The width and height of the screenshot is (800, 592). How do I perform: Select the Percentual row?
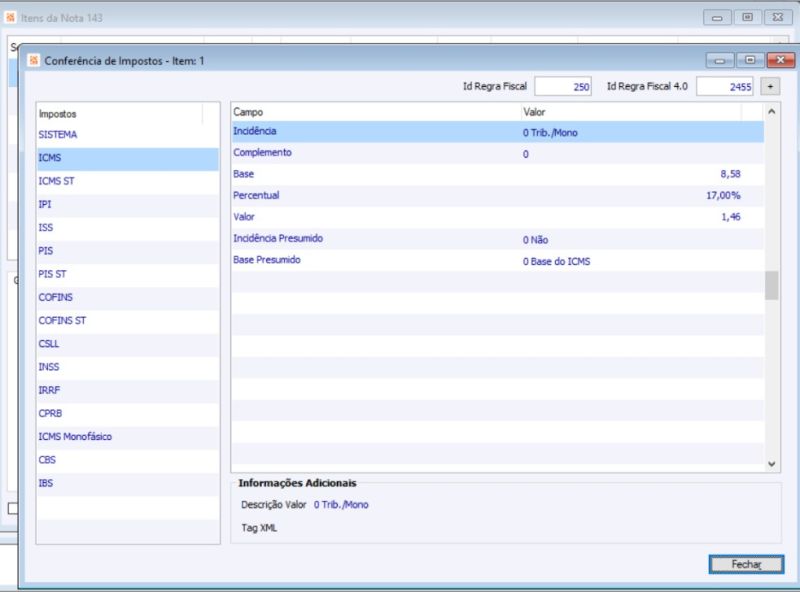click(497, 196)
